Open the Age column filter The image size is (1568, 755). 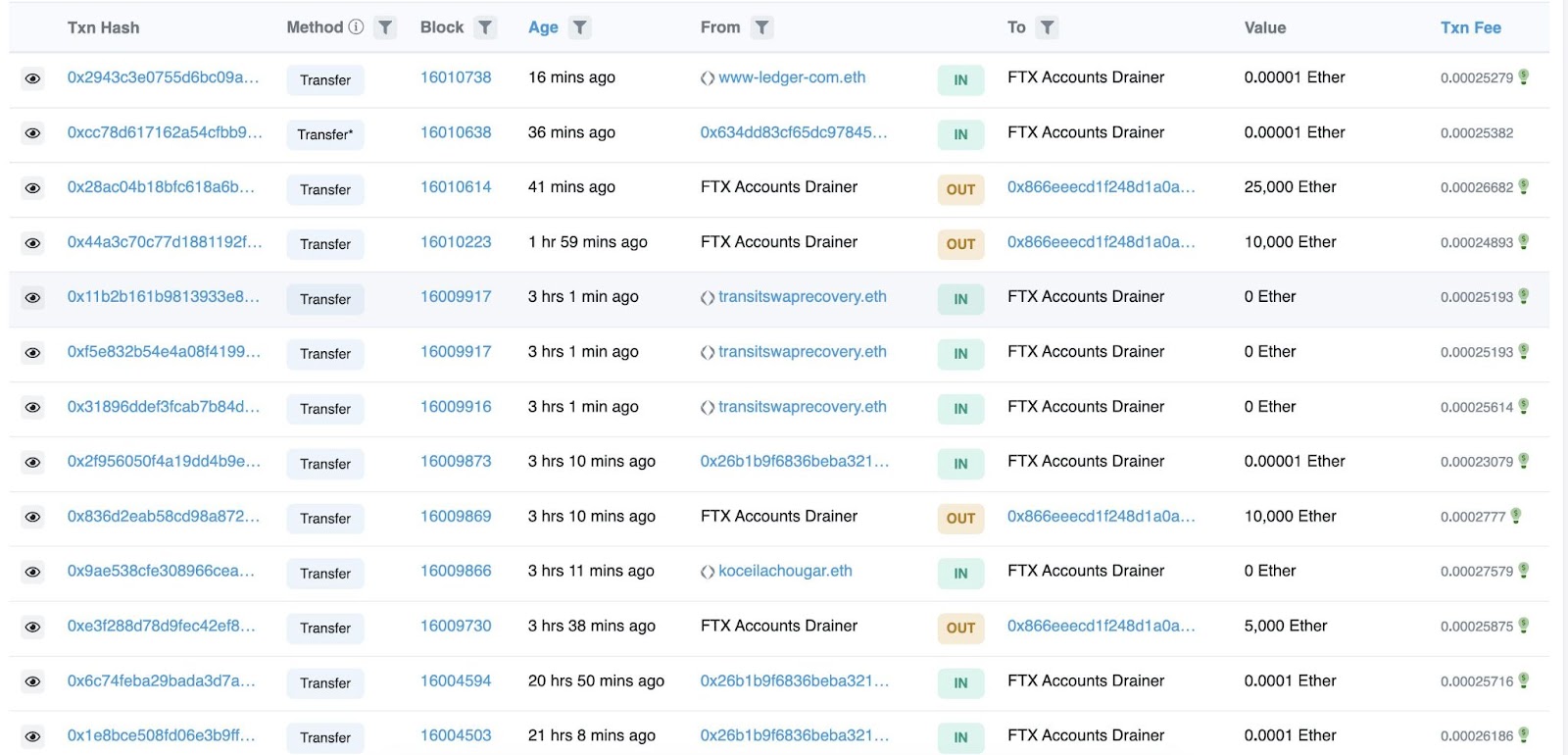pyautogui.click(x=580, y=27)
